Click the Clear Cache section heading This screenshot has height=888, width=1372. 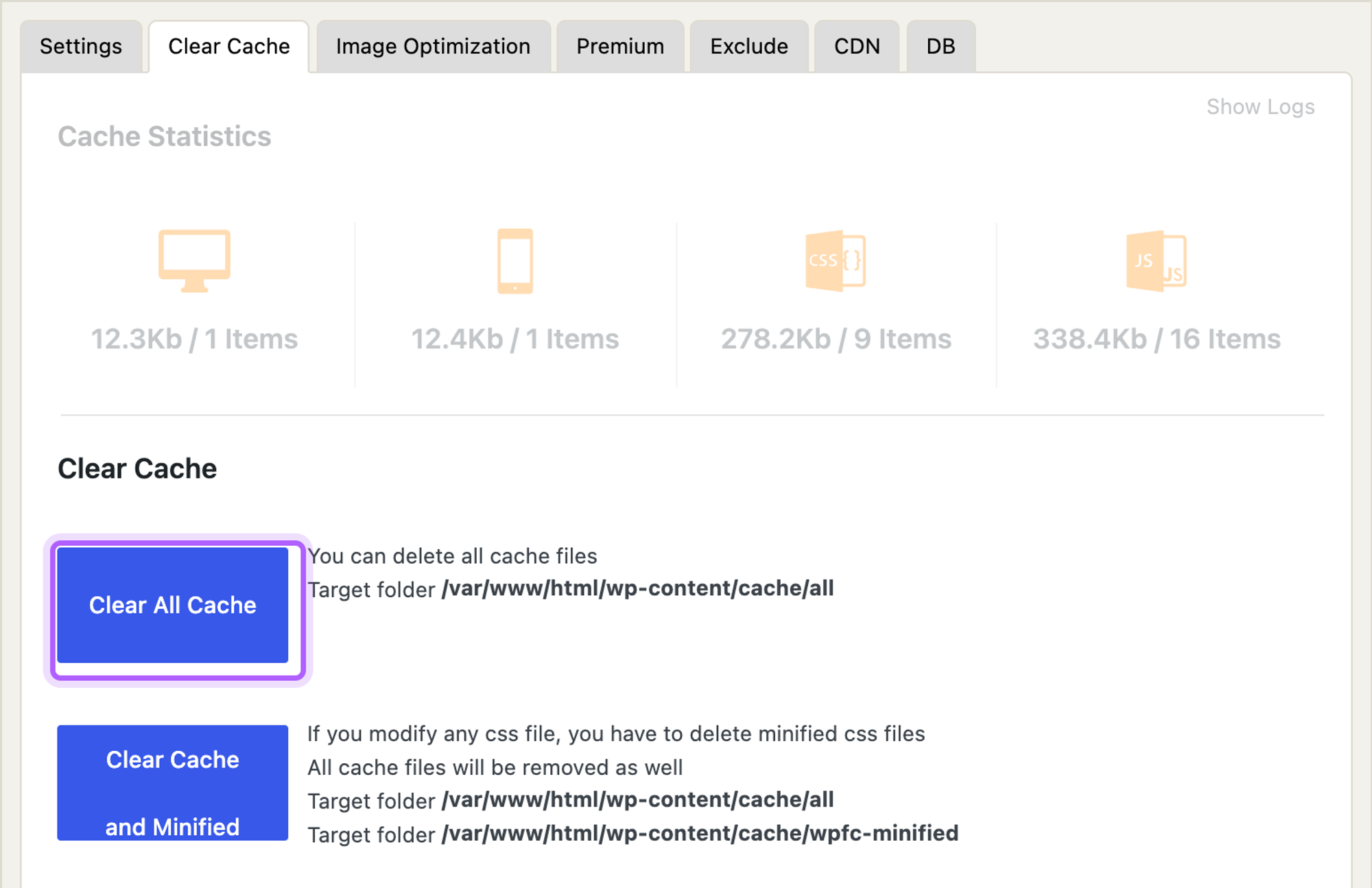137,469
